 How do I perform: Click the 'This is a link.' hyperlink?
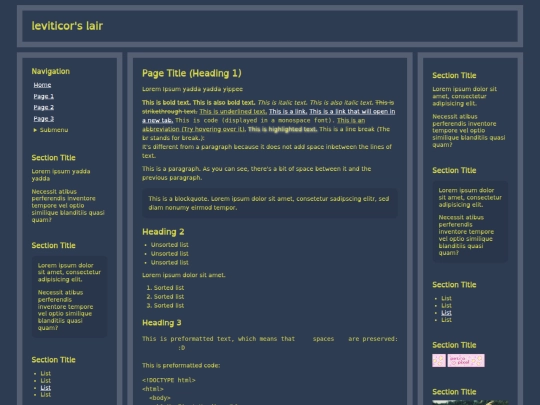(x=288, y=111)
